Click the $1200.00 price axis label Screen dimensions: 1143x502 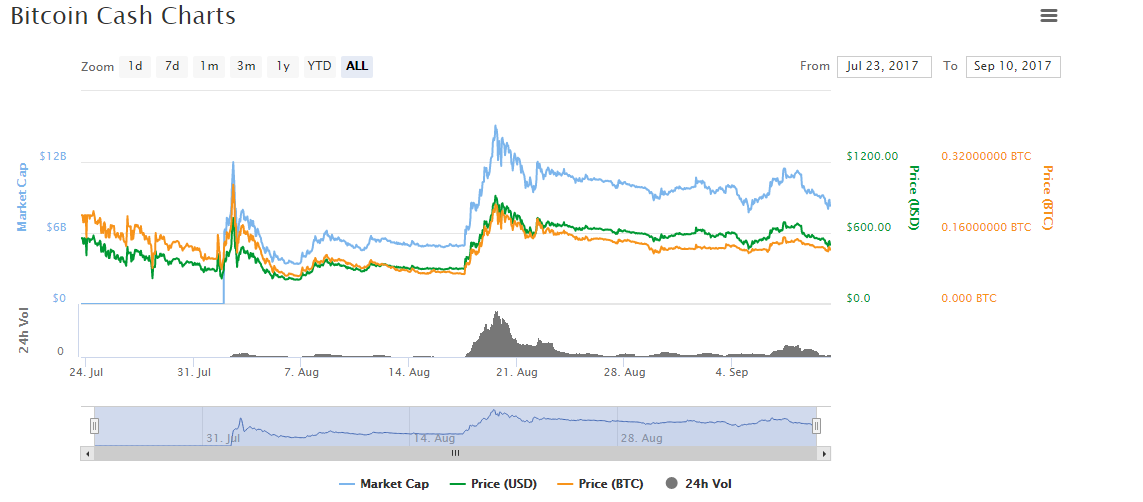click(x=872, y=156)
